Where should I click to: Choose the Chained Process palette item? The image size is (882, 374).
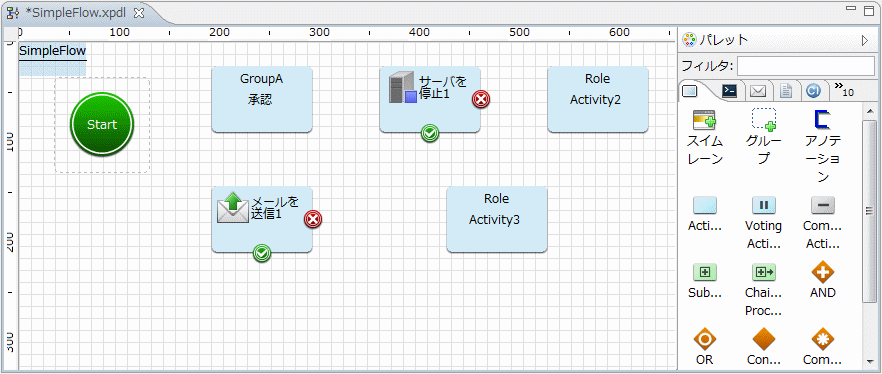[764, 273]
